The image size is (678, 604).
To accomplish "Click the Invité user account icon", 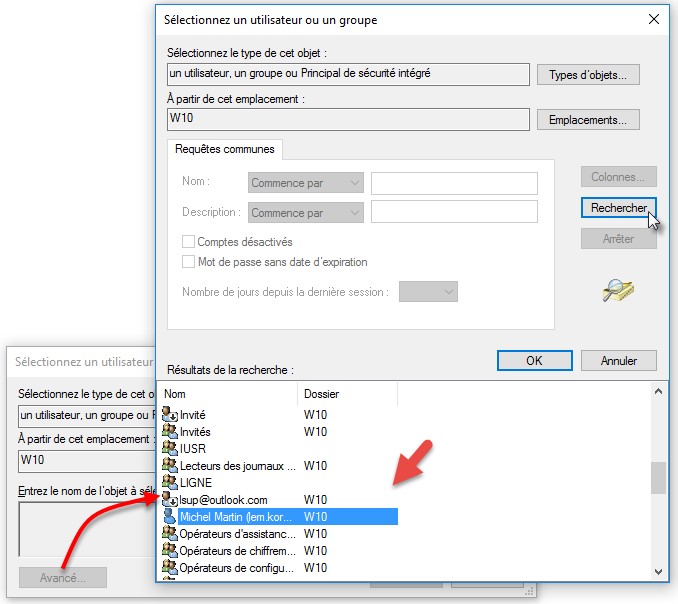I will pyautogui.click(x=170, y=415).
